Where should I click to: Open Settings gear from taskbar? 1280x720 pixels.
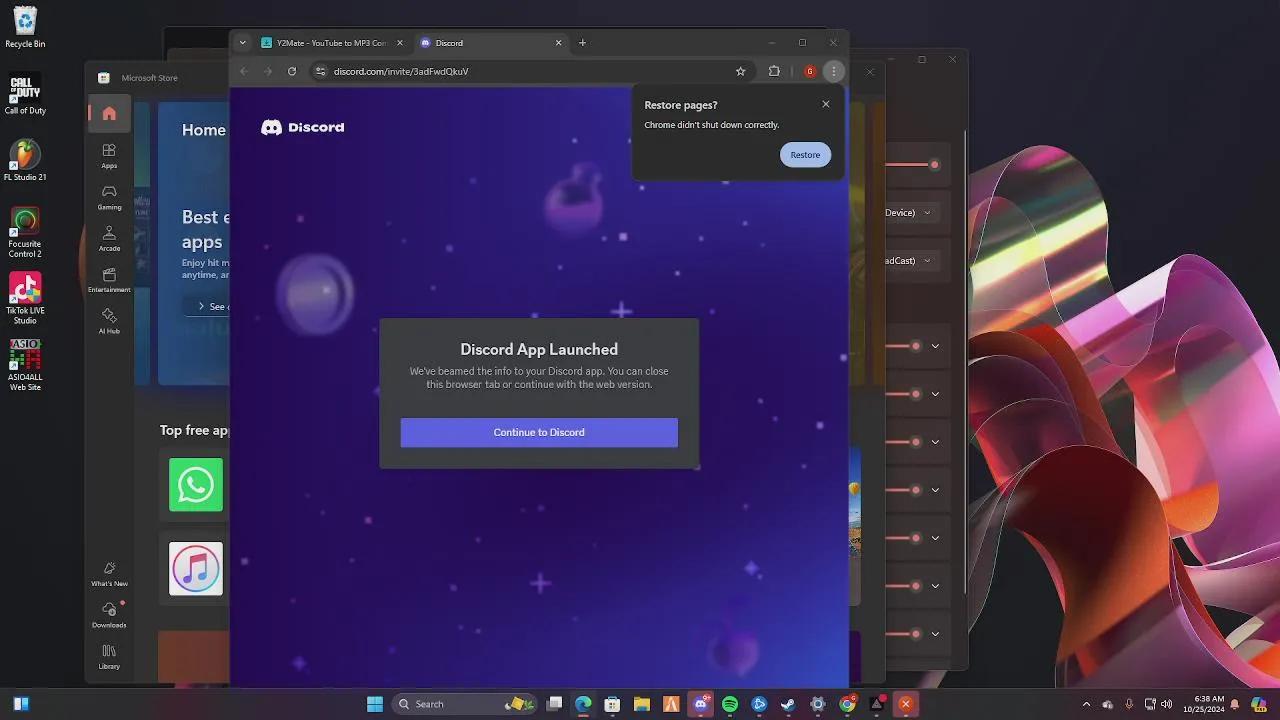[x=818, y=704]
